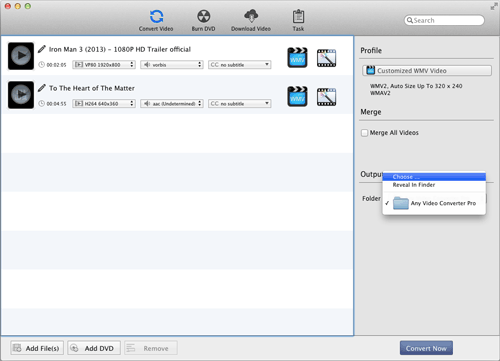Open subtitle dropdown for To The Heart of The Matter
The height and width of the screenshot is (361, 500).
point(240,104)
